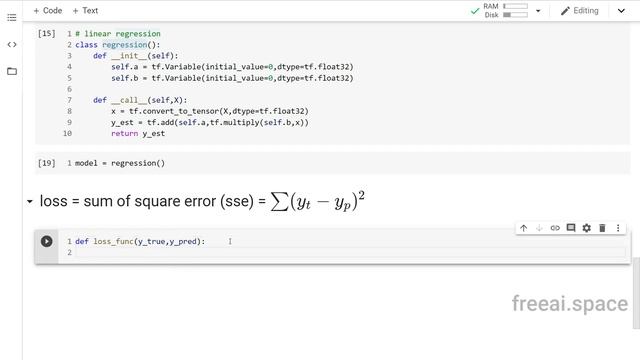This screenshot has height=360, width=640.
Task: Add a comment to the cell
Action: (571, 228)
